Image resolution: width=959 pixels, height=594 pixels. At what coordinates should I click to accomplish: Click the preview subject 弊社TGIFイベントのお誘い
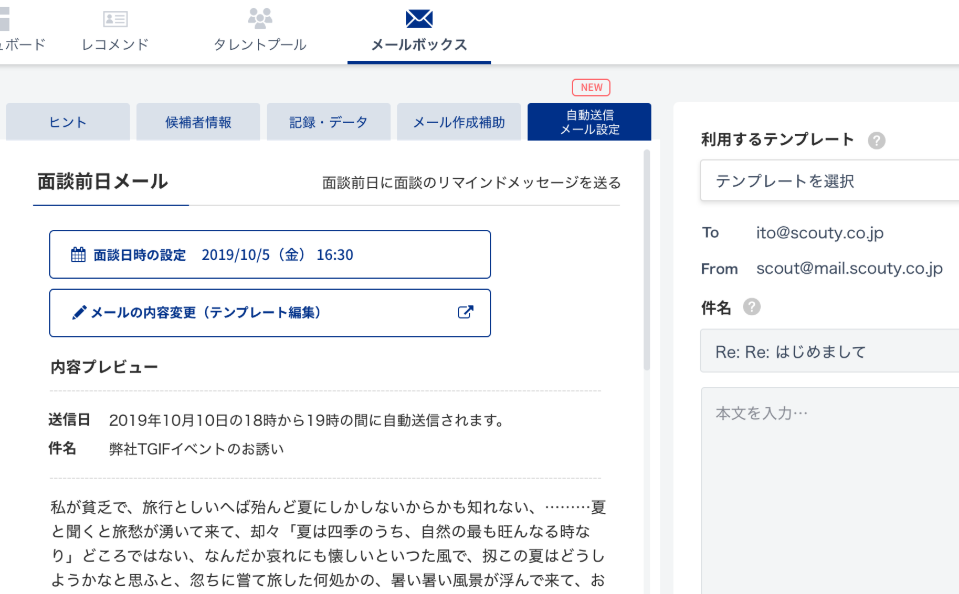coord(196,449)
